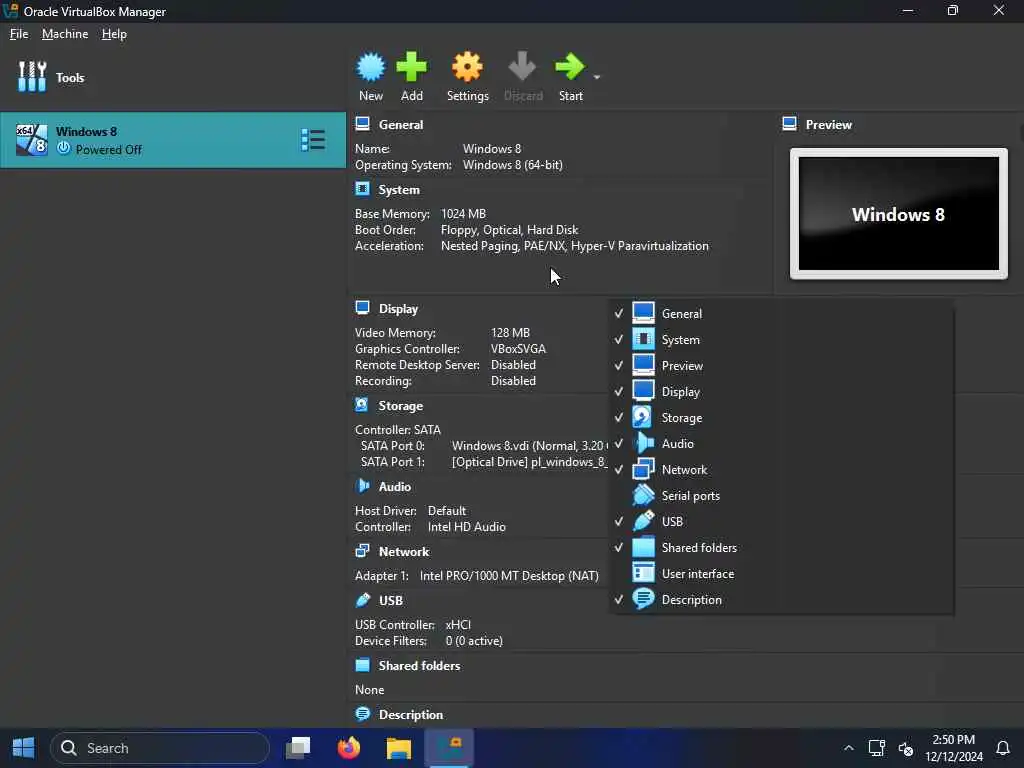The width and height of the screenshot is (1024, 768).
Task: Toggle Description in the context menu
Action: coord(781,600)
